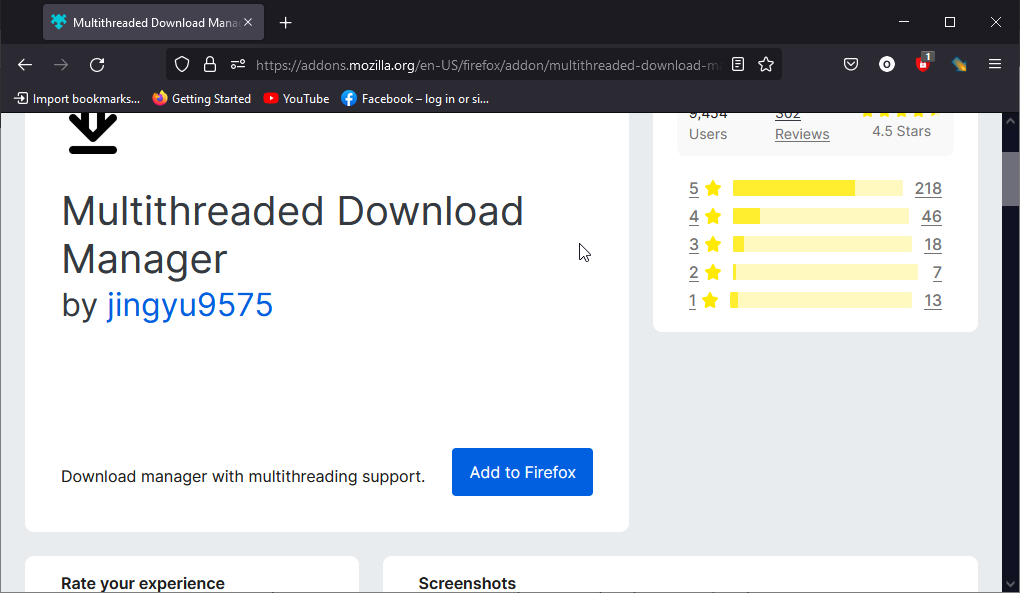Click the scrollbar up arrow

pos(1010,121)
